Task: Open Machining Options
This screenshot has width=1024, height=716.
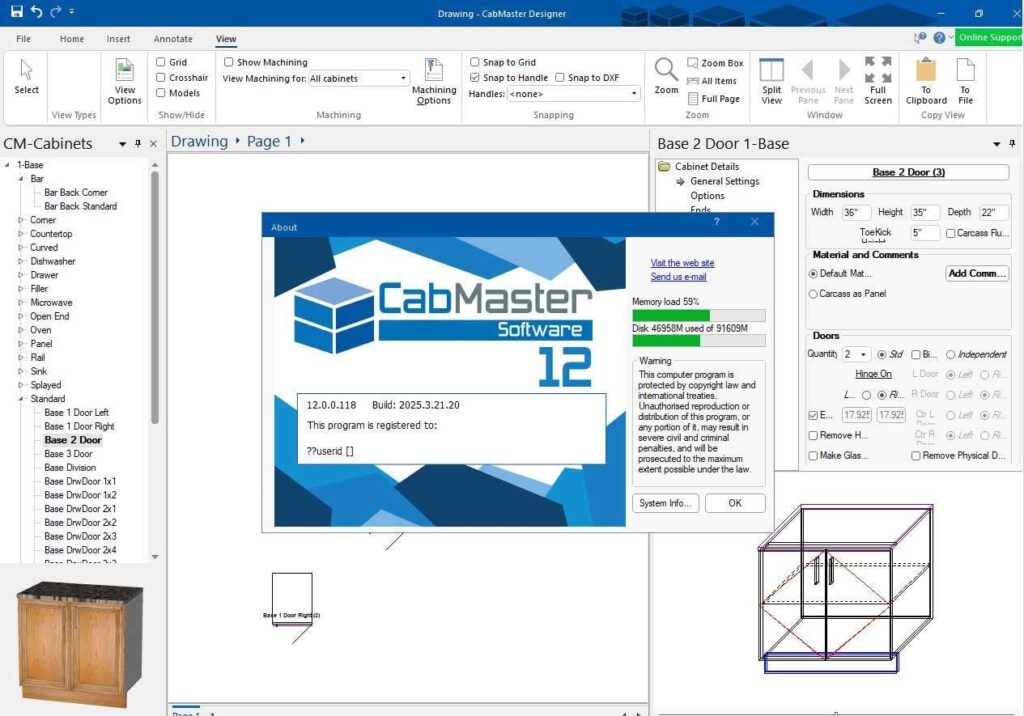Action: (x=434, y=80)
